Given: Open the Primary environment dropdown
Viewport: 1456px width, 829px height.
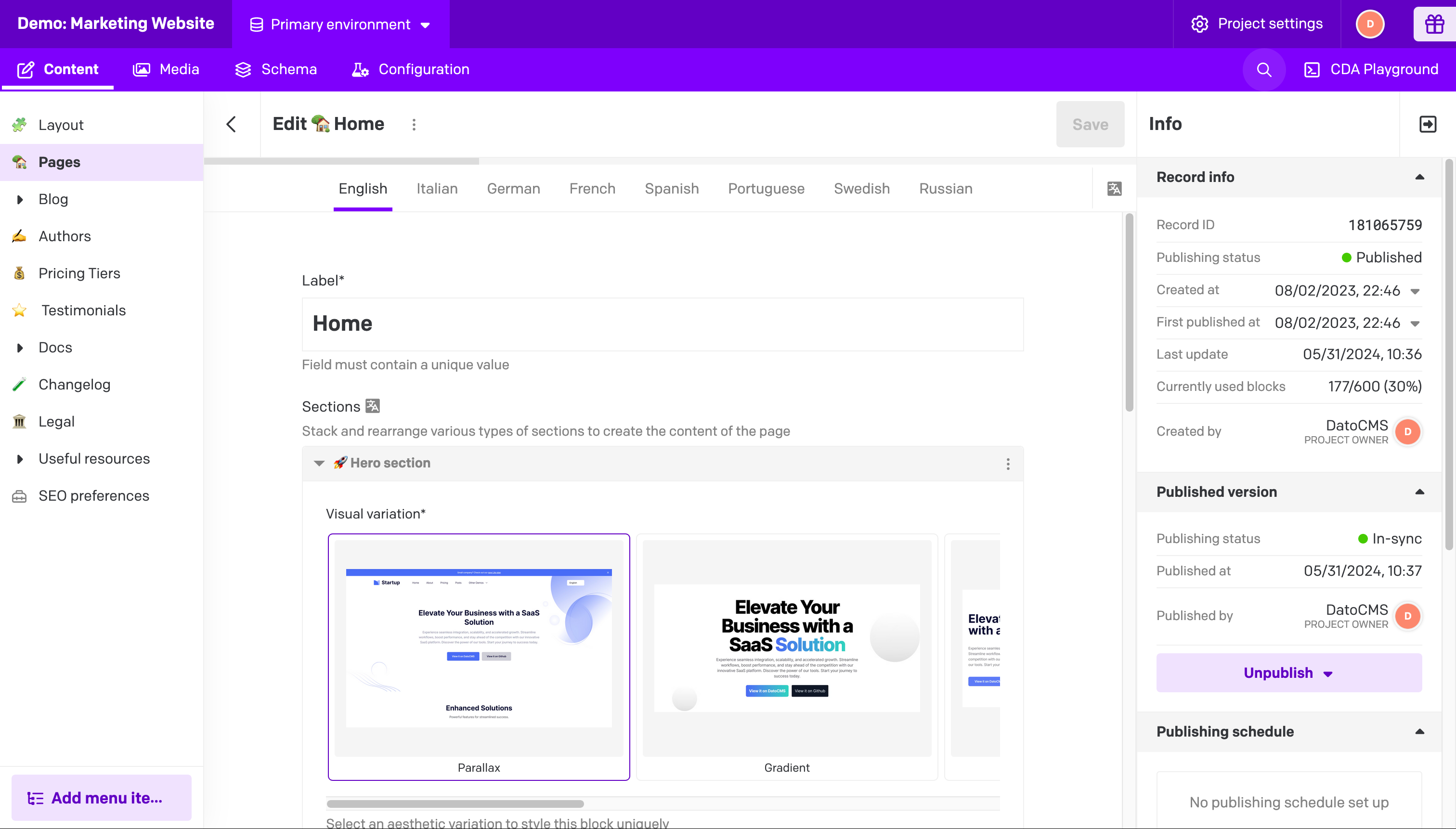Looking at the screenshot, I should point(340,25).
